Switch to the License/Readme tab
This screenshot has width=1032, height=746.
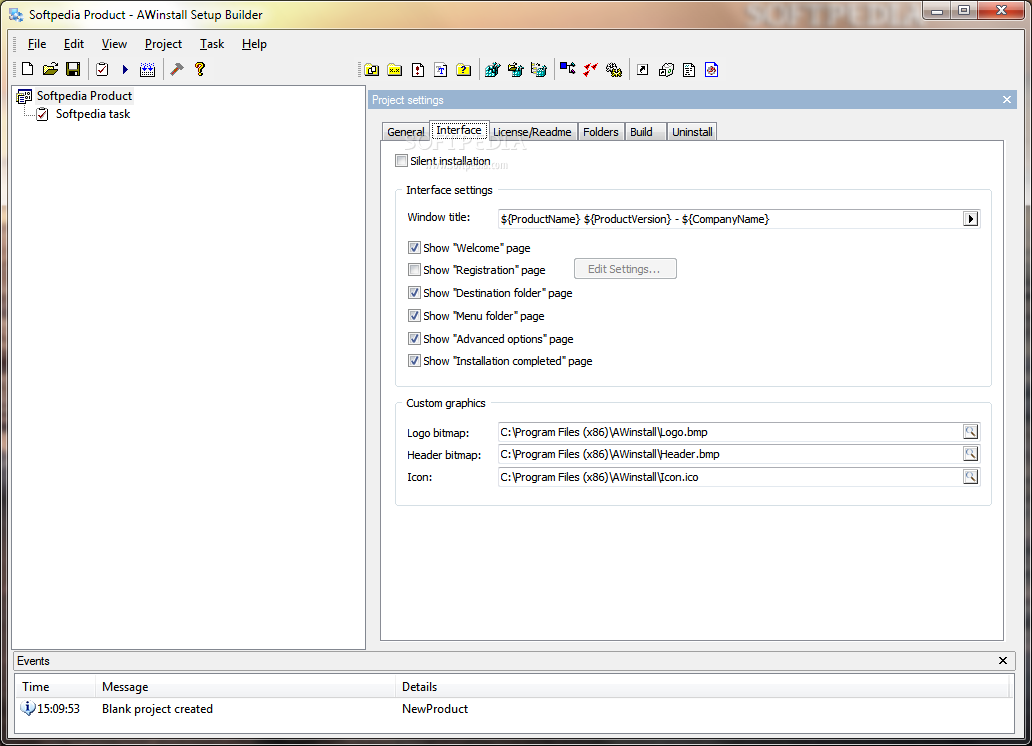point(532,132)
